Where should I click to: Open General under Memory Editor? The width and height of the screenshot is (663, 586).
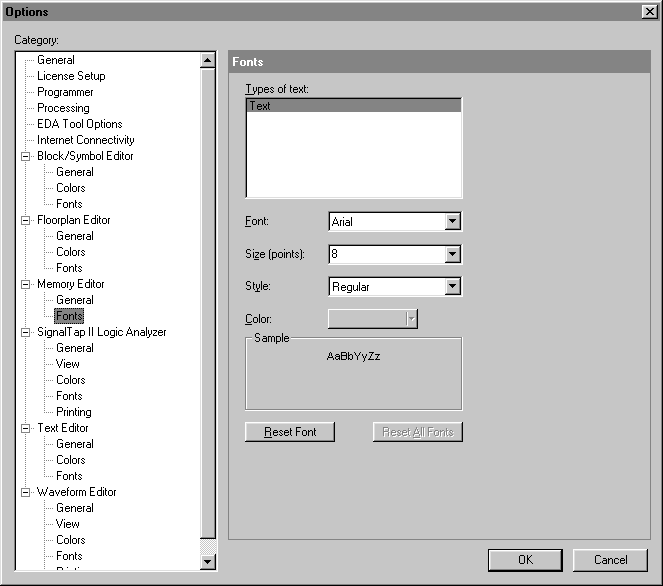click(75, 300)
